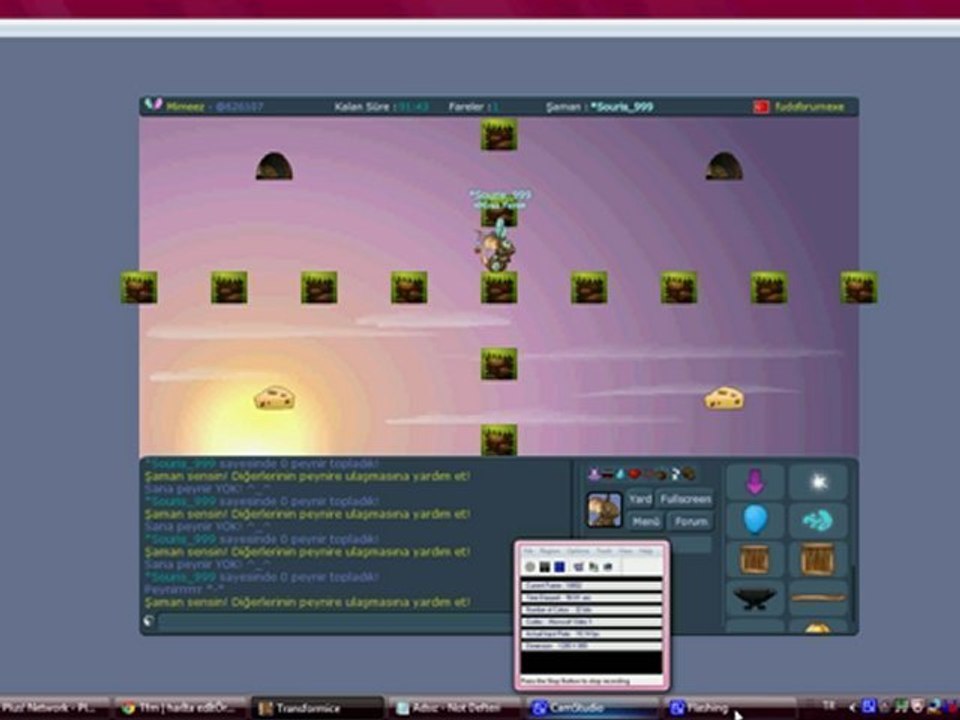This screenshot has height=720, width=960.
Task: Pick the black anvil shaman item
Action: (x=755, y=598)
